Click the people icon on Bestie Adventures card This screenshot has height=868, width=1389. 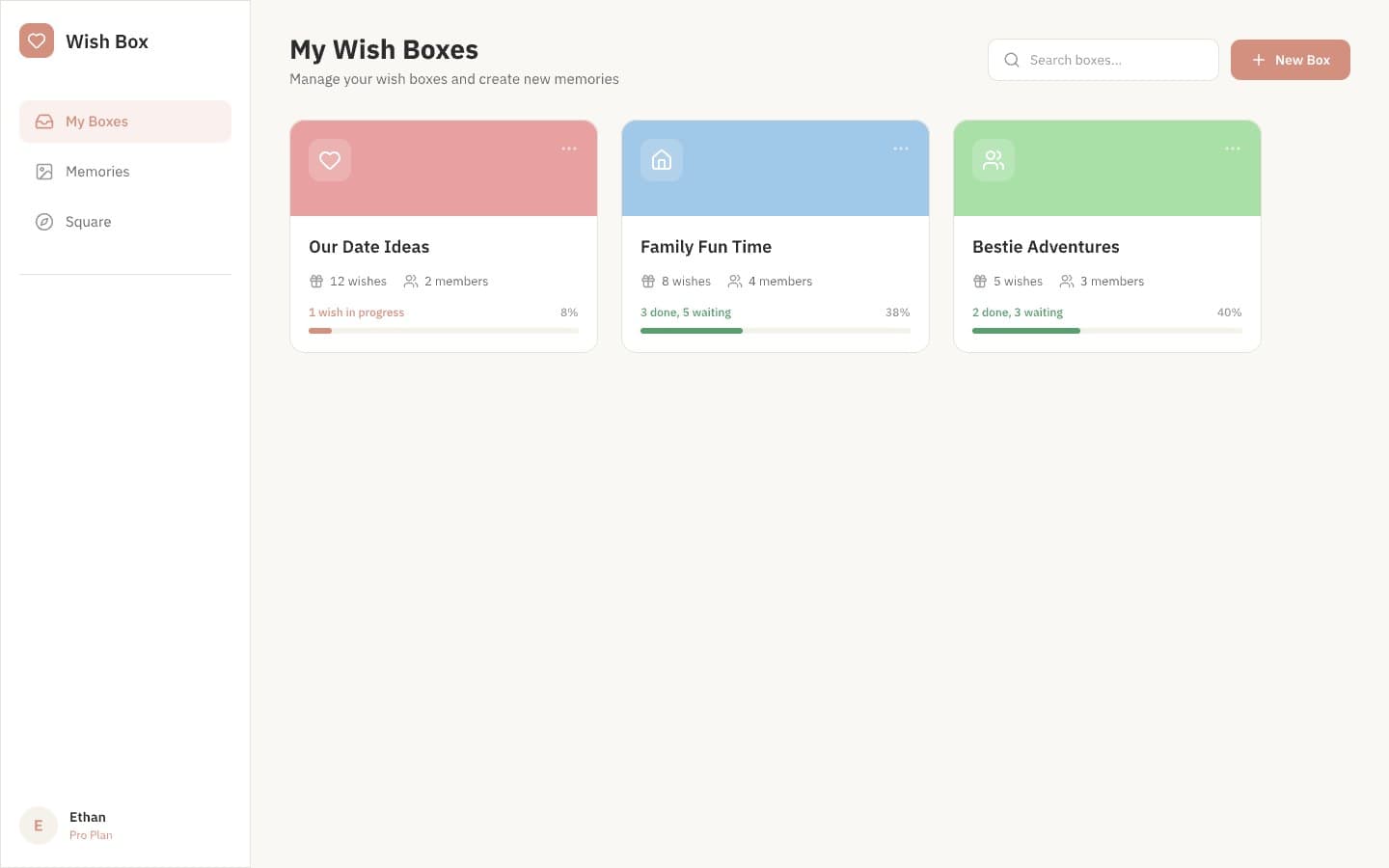pyautogui.click(x=994, y=160)
